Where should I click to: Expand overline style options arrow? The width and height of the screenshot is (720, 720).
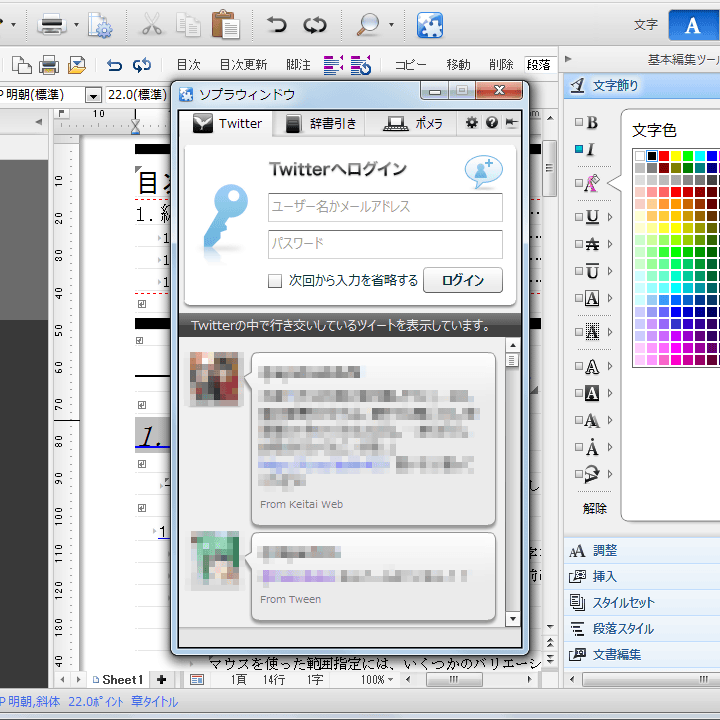point(610,271)
